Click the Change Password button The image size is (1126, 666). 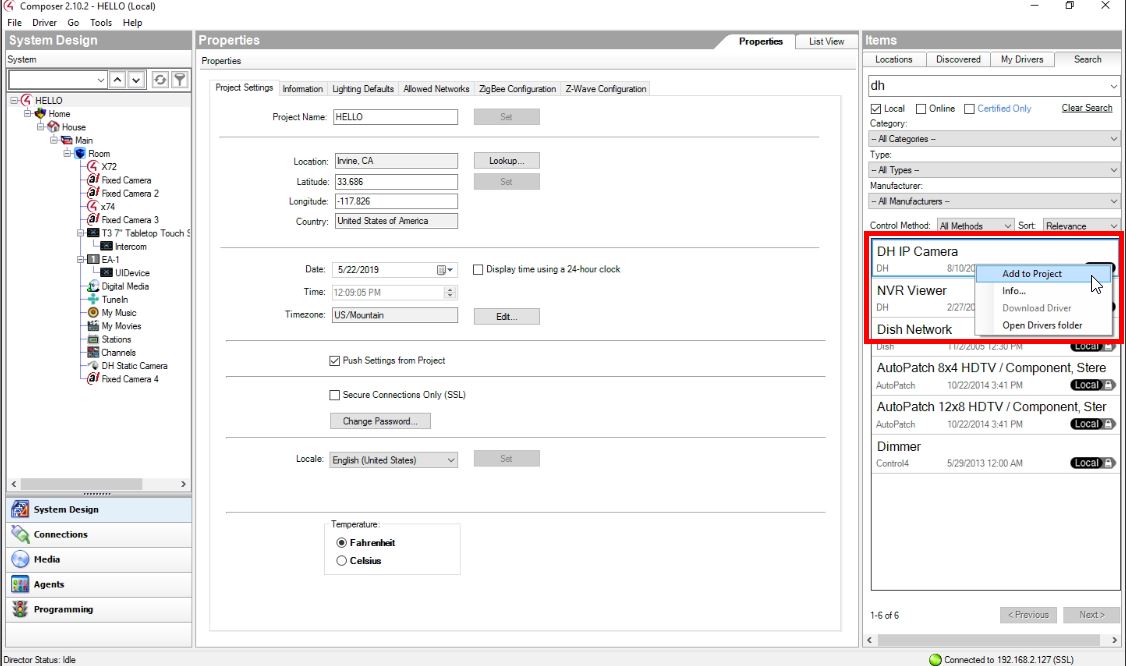[x=380, y=421]
